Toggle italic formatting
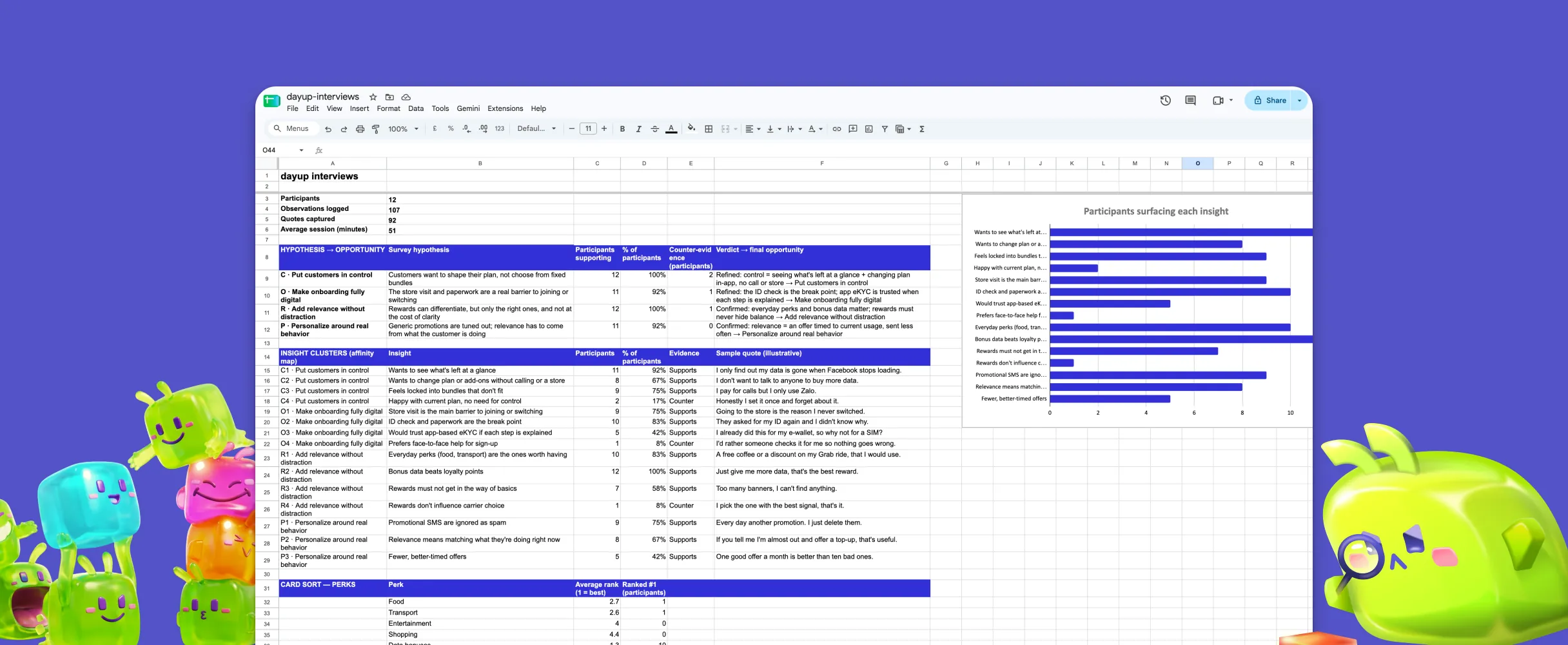The height and width of the screenshot is (645, 1568). [x=638, y=129]
